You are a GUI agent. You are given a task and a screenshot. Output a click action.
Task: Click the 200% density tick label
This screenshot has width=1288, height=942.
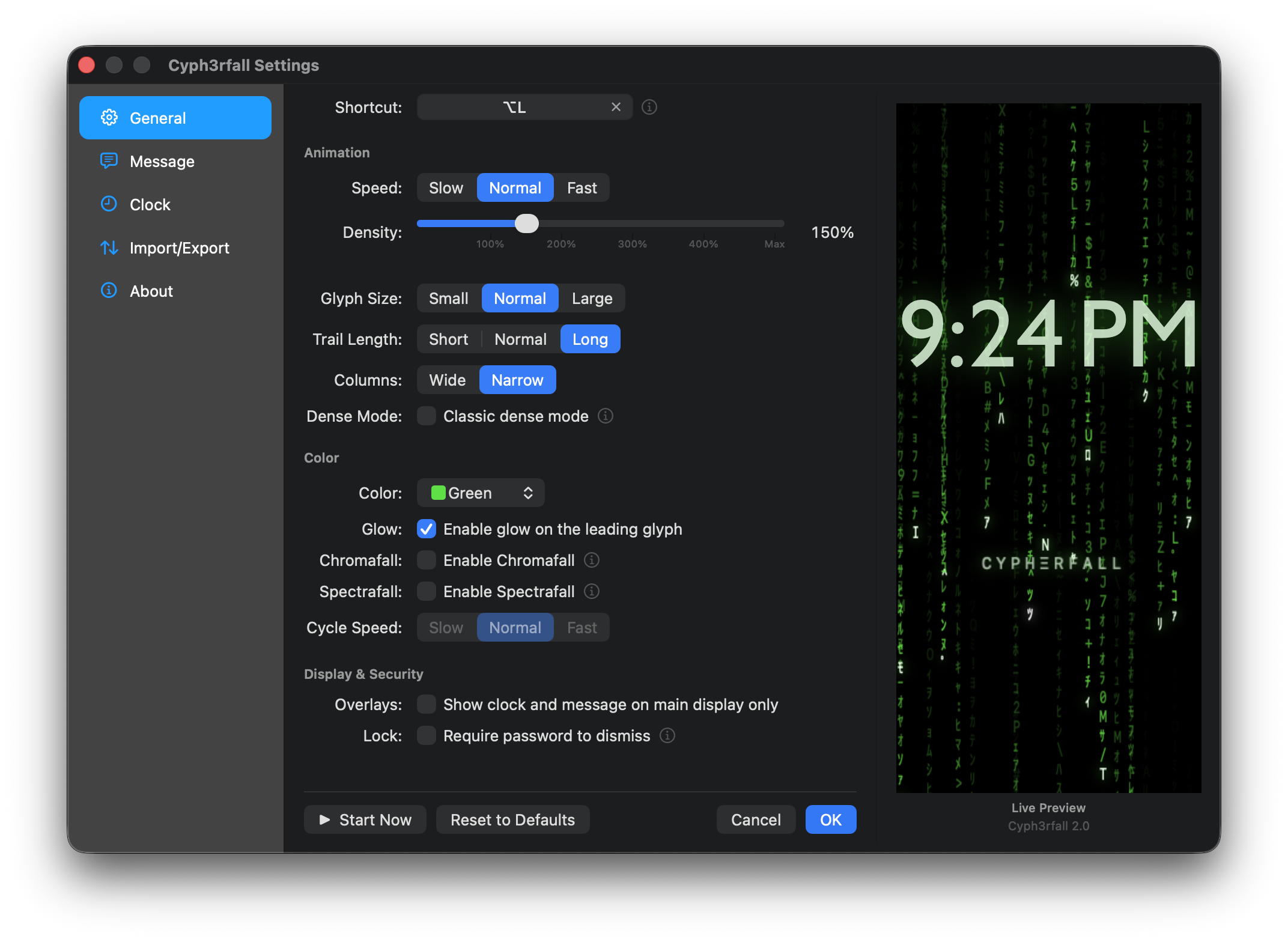coord(561,244)
